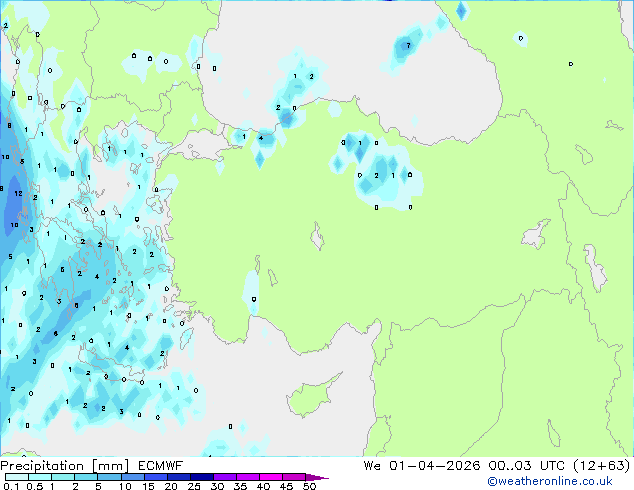
Task: Click the '0.1' legend scale label
Action: 11,486
